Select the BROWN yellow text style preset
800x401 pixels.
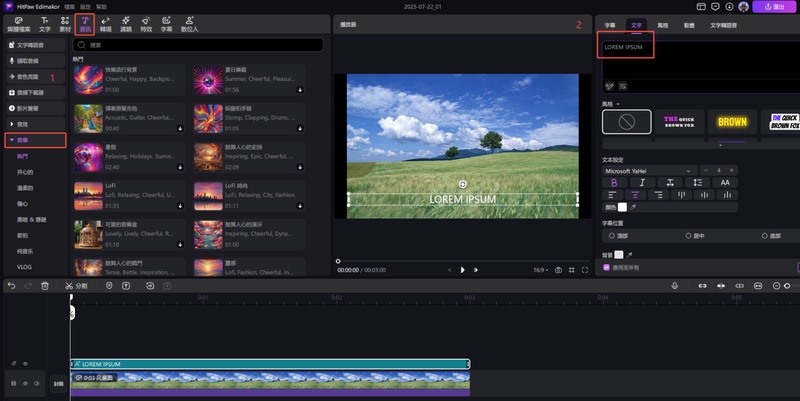[x=733, y=122]
